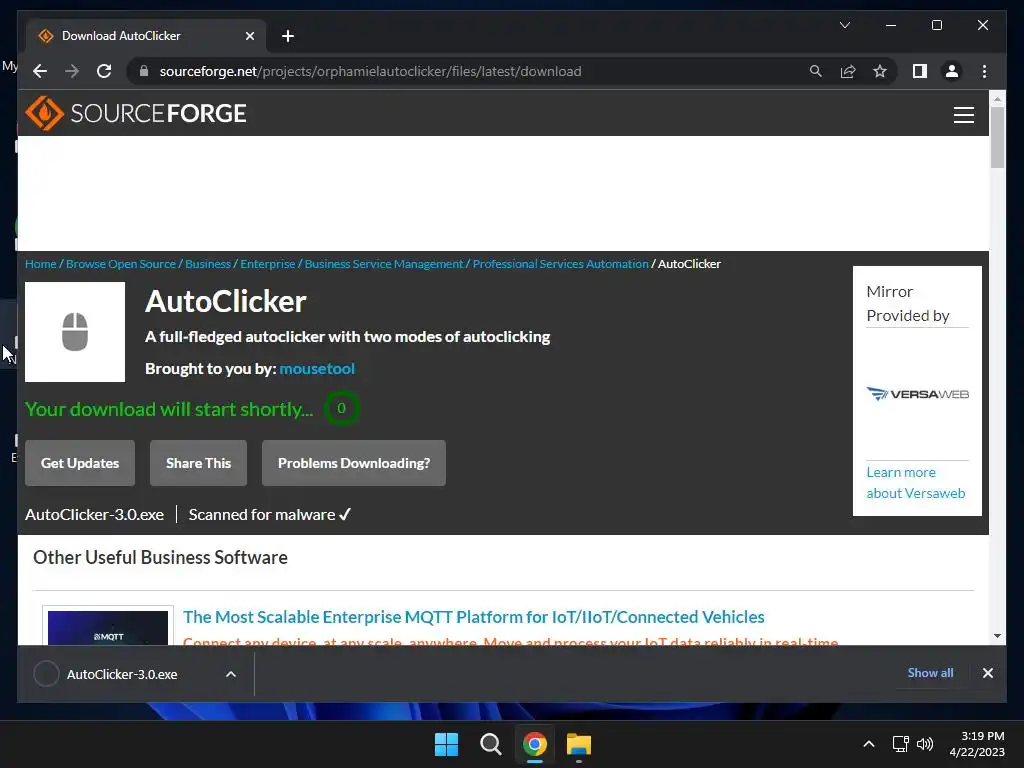Reload the SourceForge page
Screen dimensions: 1024x768
click(104, 71)
